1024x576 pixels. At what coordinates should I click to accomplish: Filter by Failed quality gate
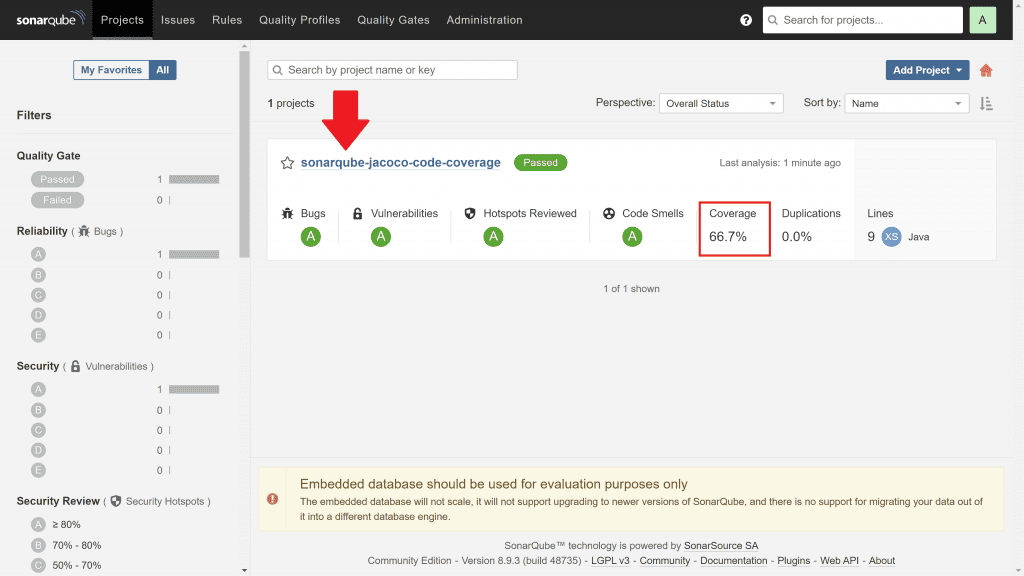[x=58, y=200]
